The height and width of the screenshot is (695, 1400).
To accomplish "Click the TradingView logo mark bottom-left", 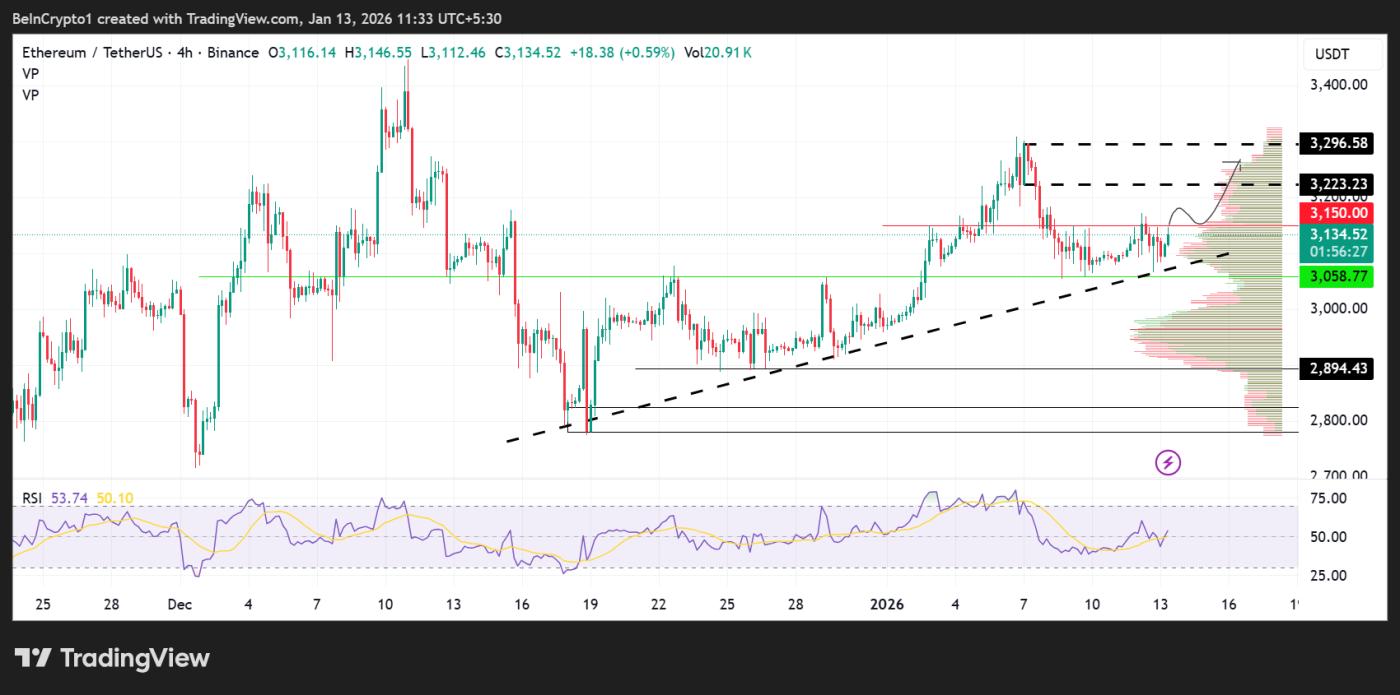I will coord(35,657).
